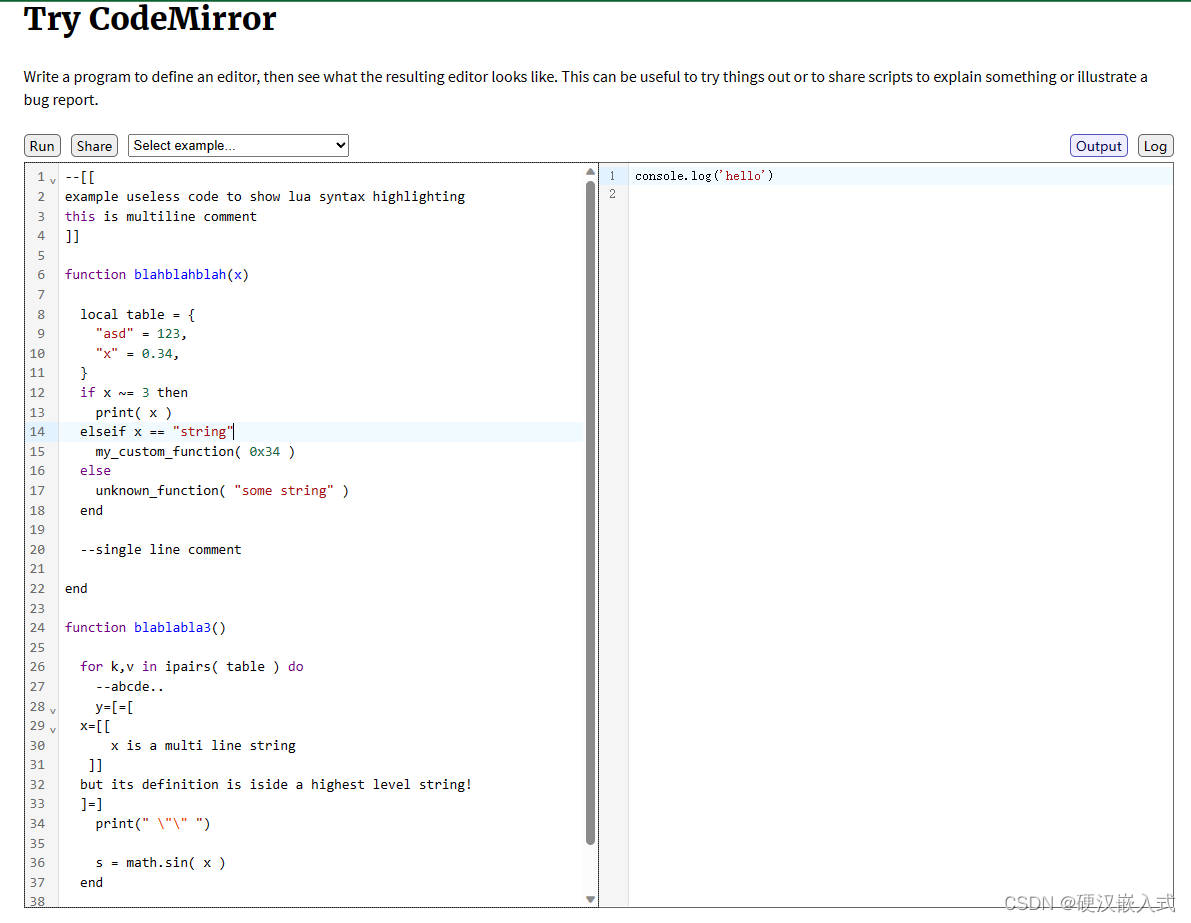Screen dimensions: 1191x923
Task: Click line number 14 in the gutter
Action: click(37, 431)
